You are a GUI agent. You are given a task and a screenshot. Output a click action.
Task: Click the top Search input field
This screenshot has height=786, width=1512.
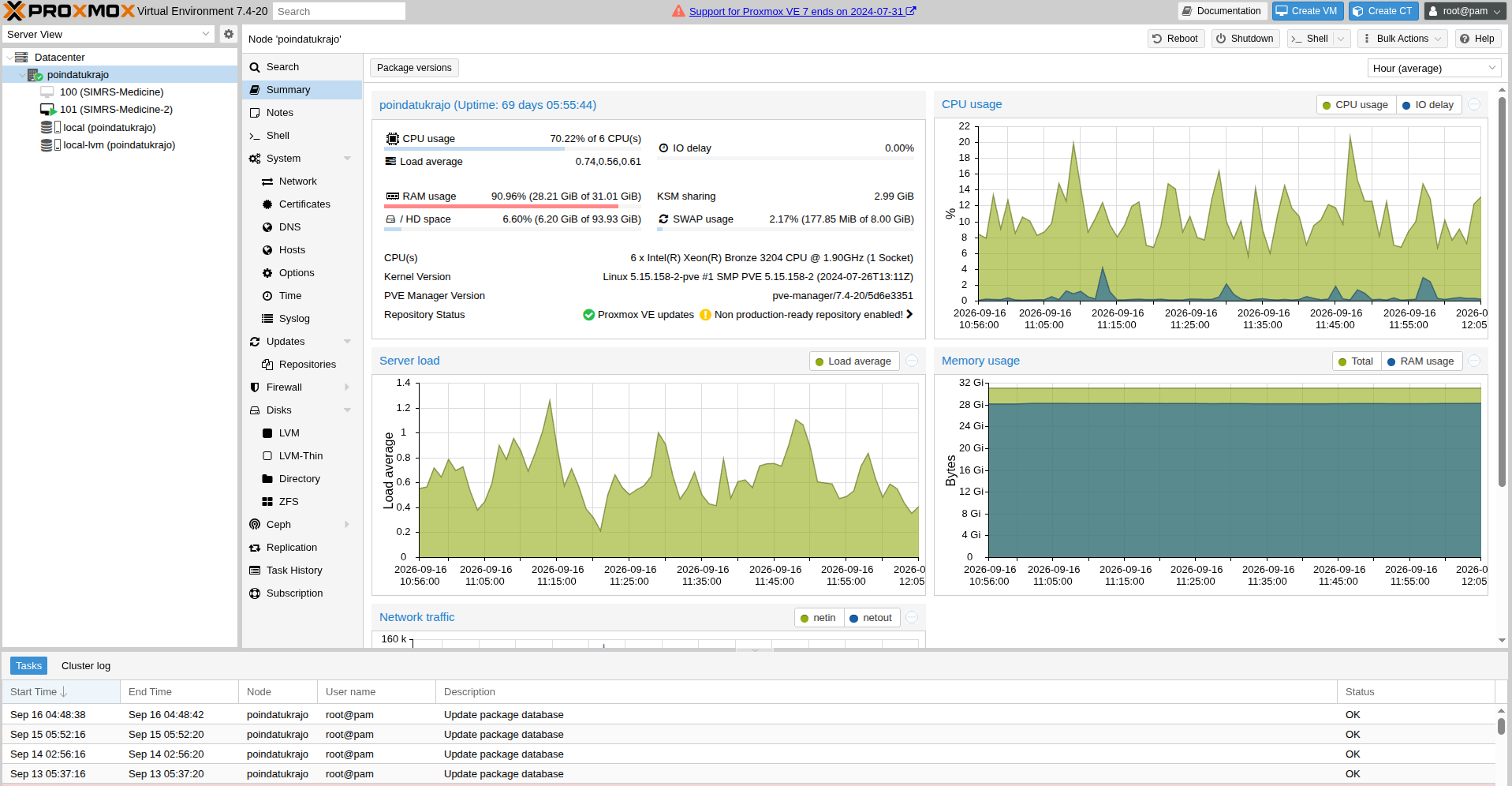point(339,11)
